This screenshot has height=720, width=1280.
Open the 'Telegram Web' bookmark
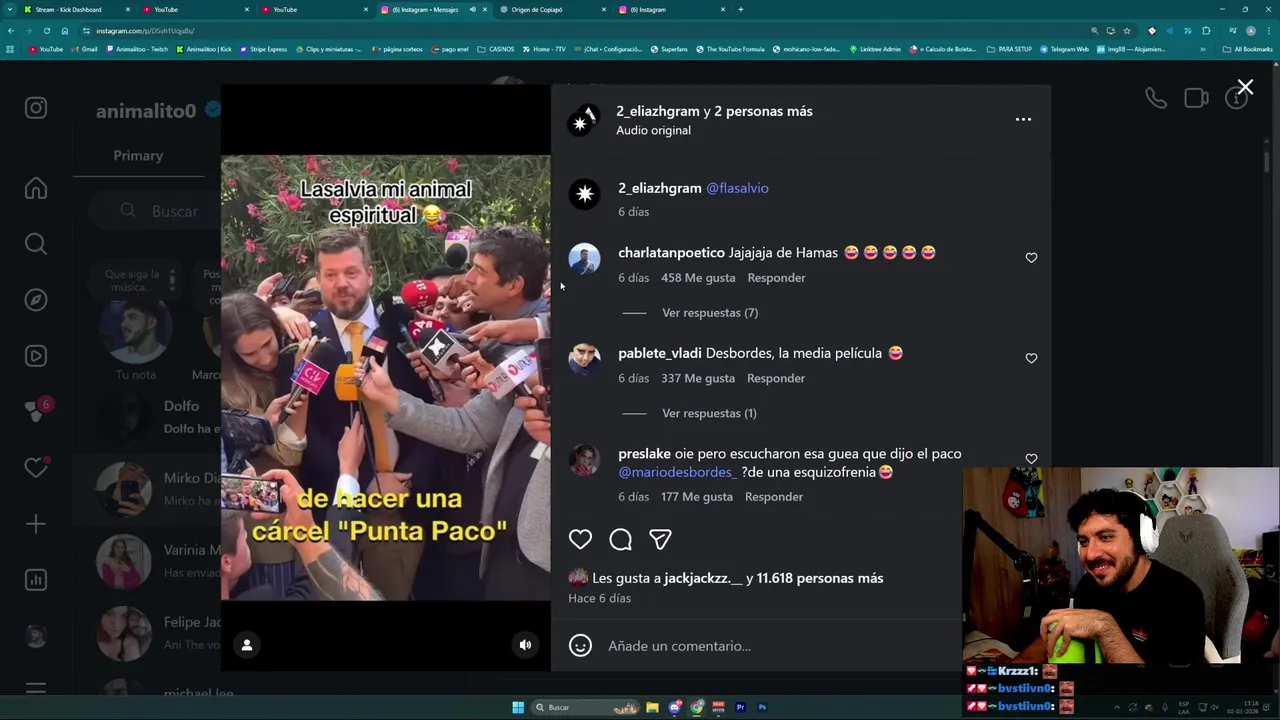pos(1065,49)
